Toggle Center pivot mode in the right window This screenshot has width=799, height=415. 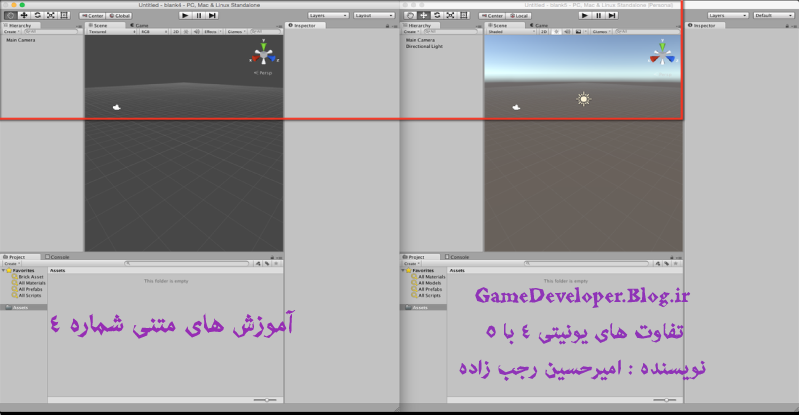click(x=492, y=16)
